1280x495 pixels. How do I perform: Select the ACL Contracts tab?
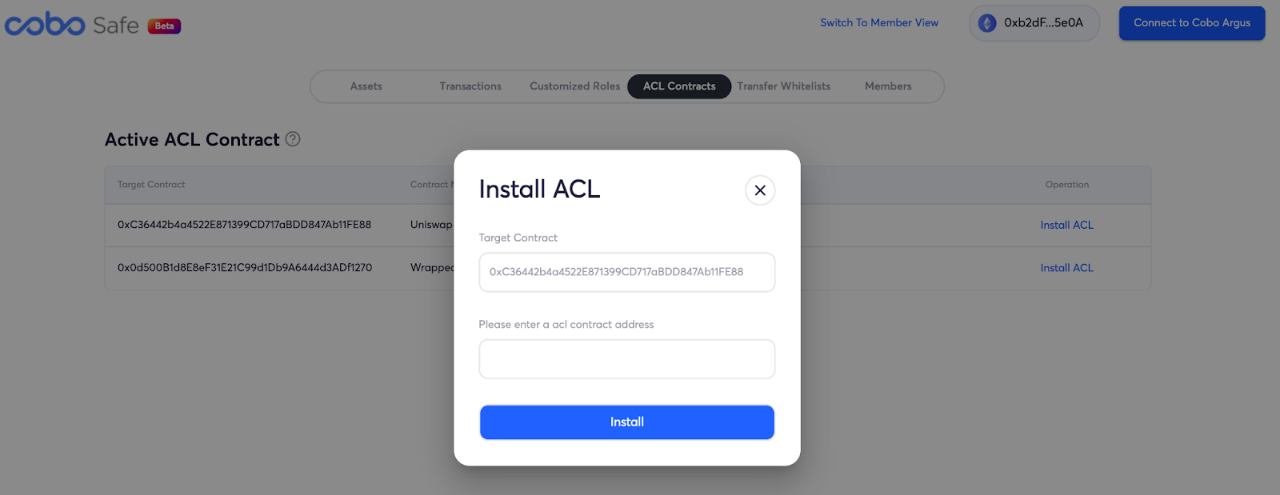click(x=679, y=86)
